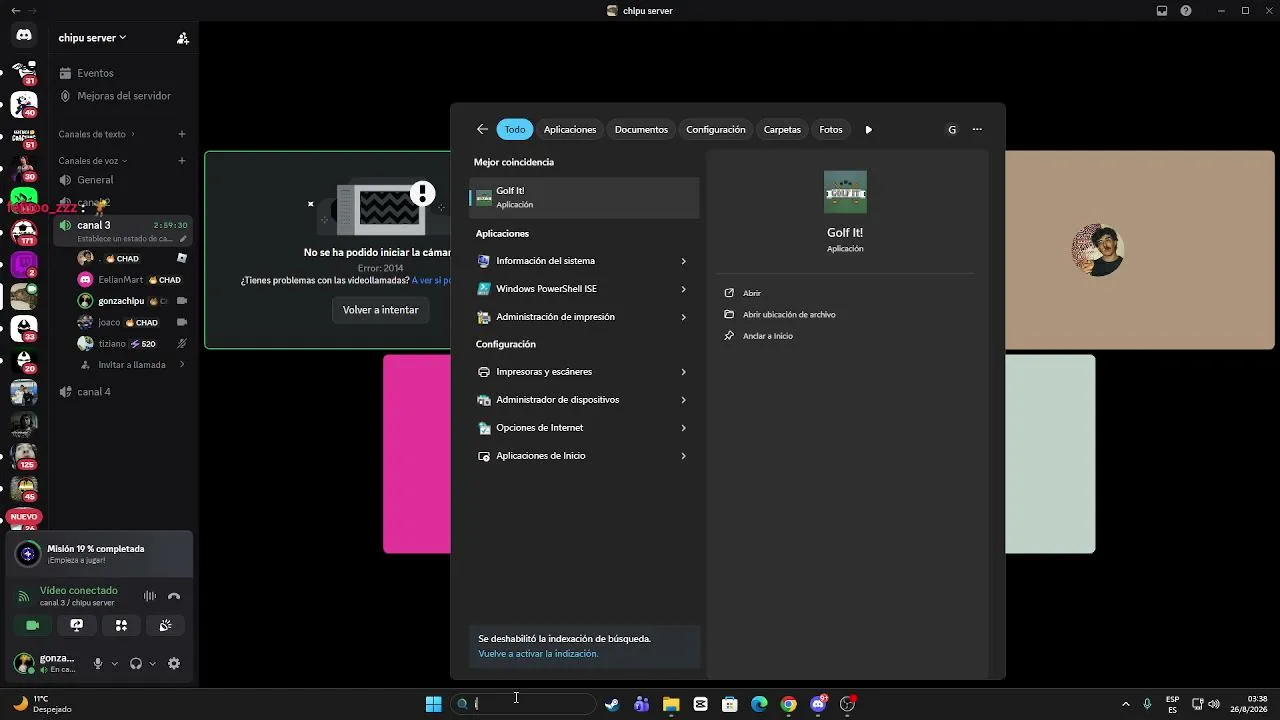Show more search filters arrow

(868, 129)
